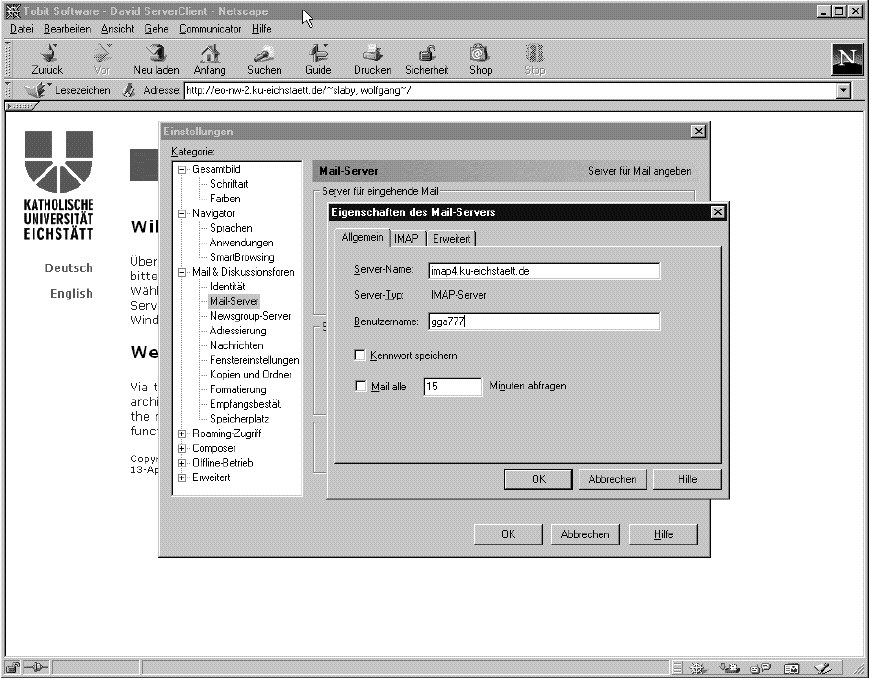Switch to the IMAP tab
Screen dimensions: 872x680
[407, 239]
